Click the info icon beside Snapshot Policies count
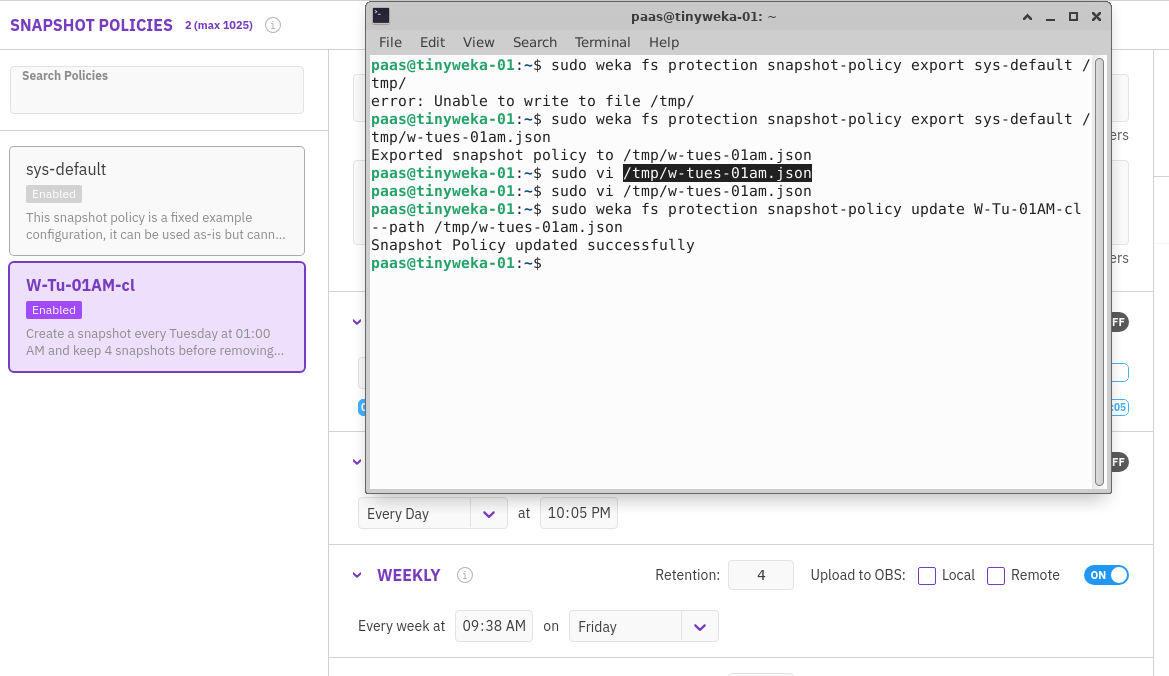Image resolution: width=1169 pixels, height=676 pixels. pyautogui.click(x=273, y=25)
